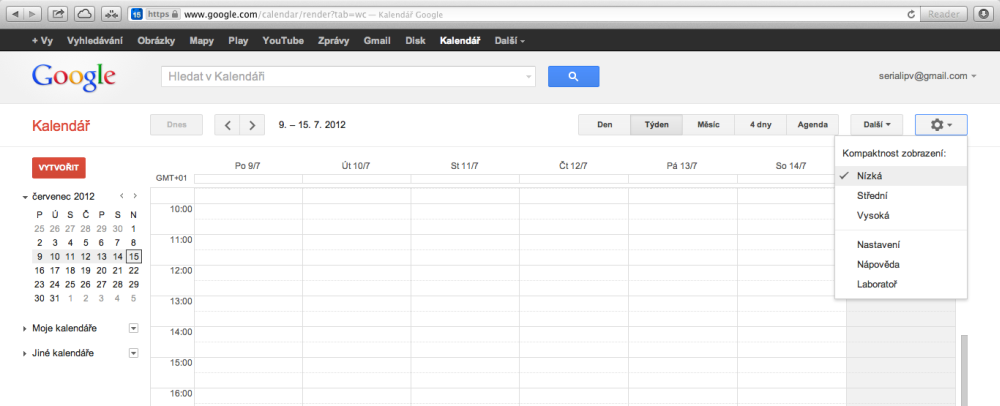Open Moje kalendáře options dropdown
This screenshot has height=406, width=1000.
pos(133,328)
